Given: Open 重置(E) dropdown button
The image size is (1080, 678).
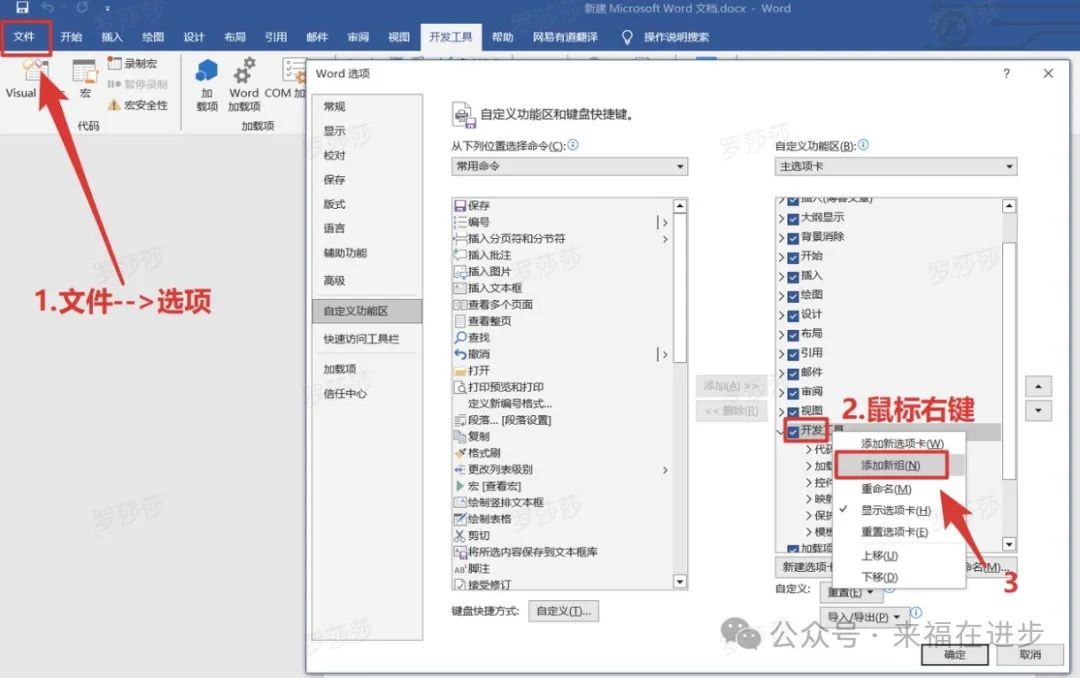Looking at the screenshot, I should pos(850,592).
